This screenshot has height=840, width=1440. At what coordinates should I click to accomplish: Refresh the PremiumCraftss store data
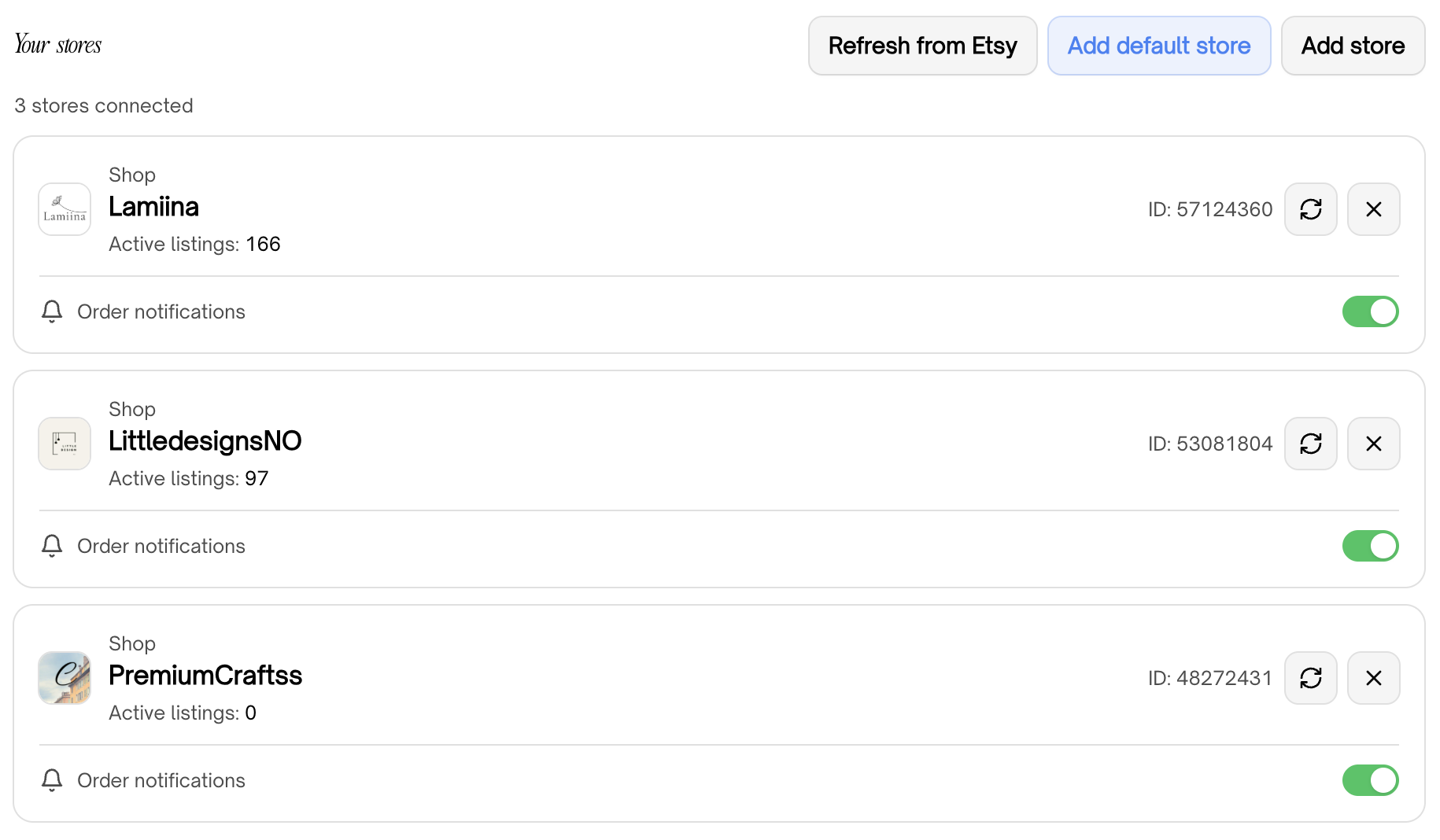(1310, 678)
